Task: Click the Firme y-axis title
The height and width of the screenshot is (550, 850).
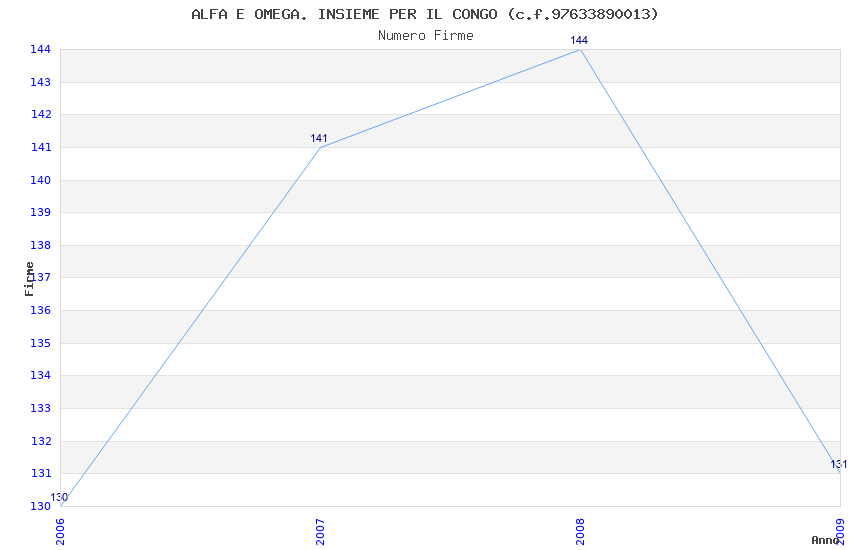Action: pos(29,279)
